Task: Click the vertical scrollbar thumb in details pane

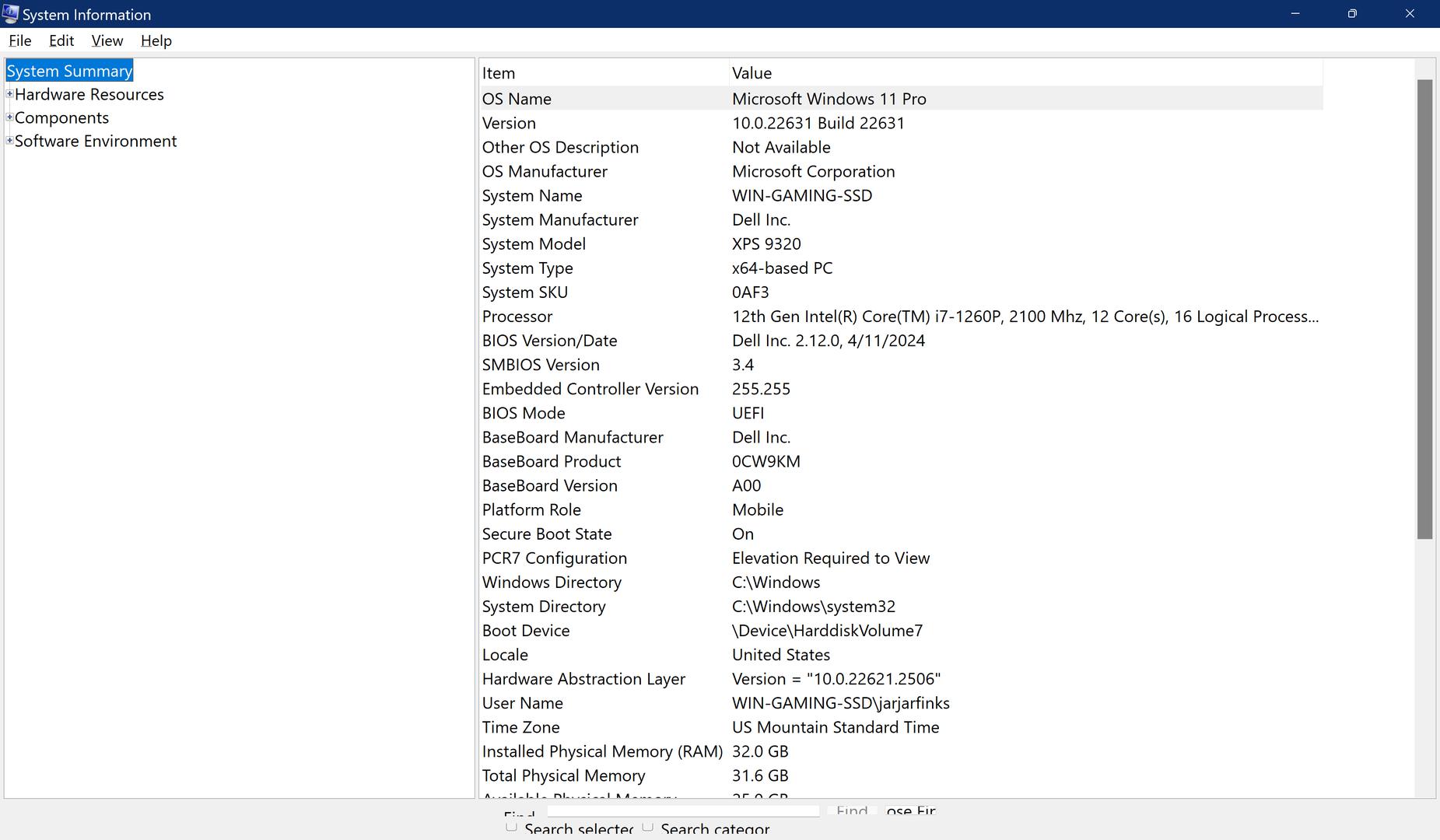Action: [x=1424, y=309]
